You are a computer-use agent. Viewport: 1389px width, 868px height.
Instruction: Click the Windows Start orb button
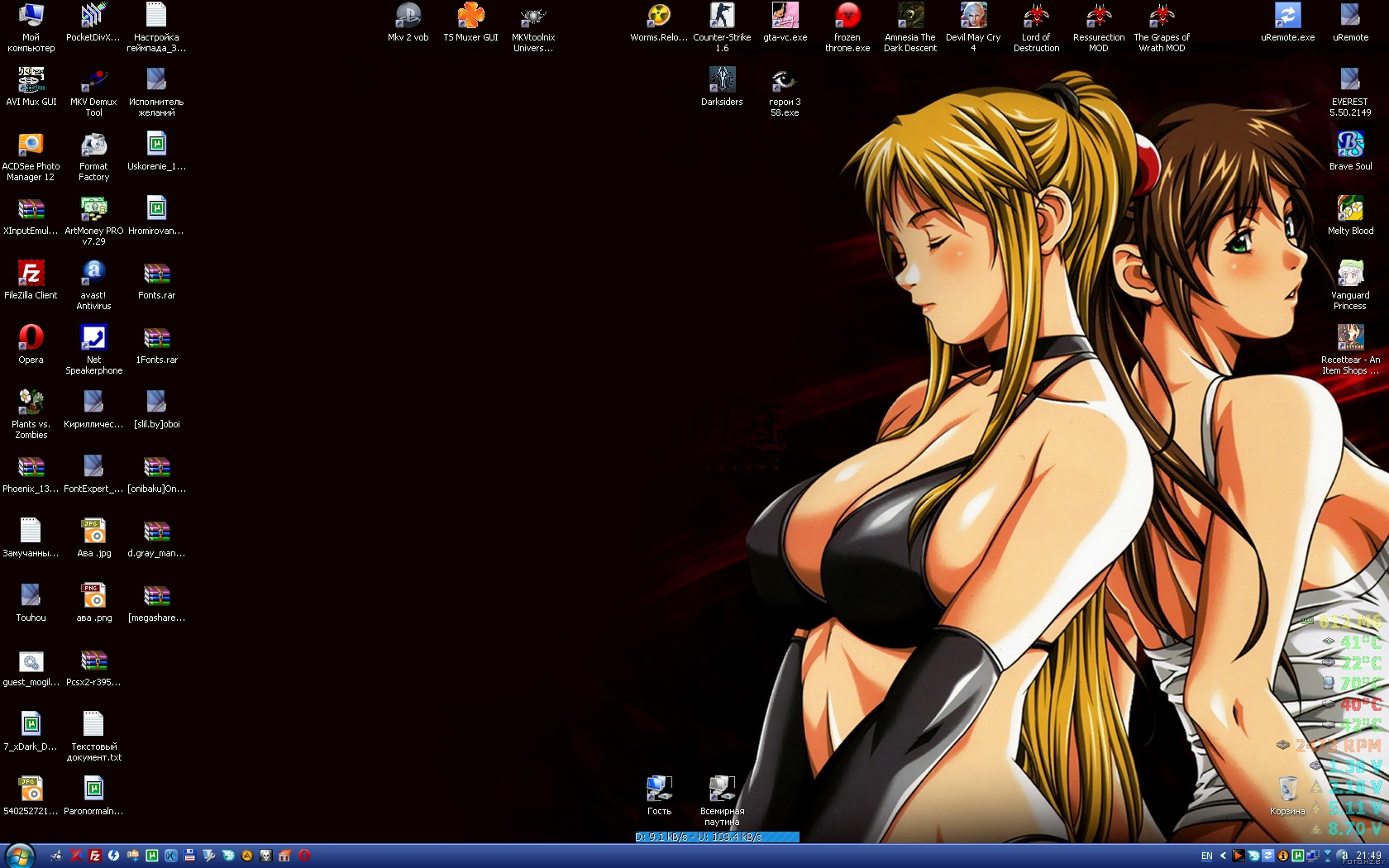18,856
